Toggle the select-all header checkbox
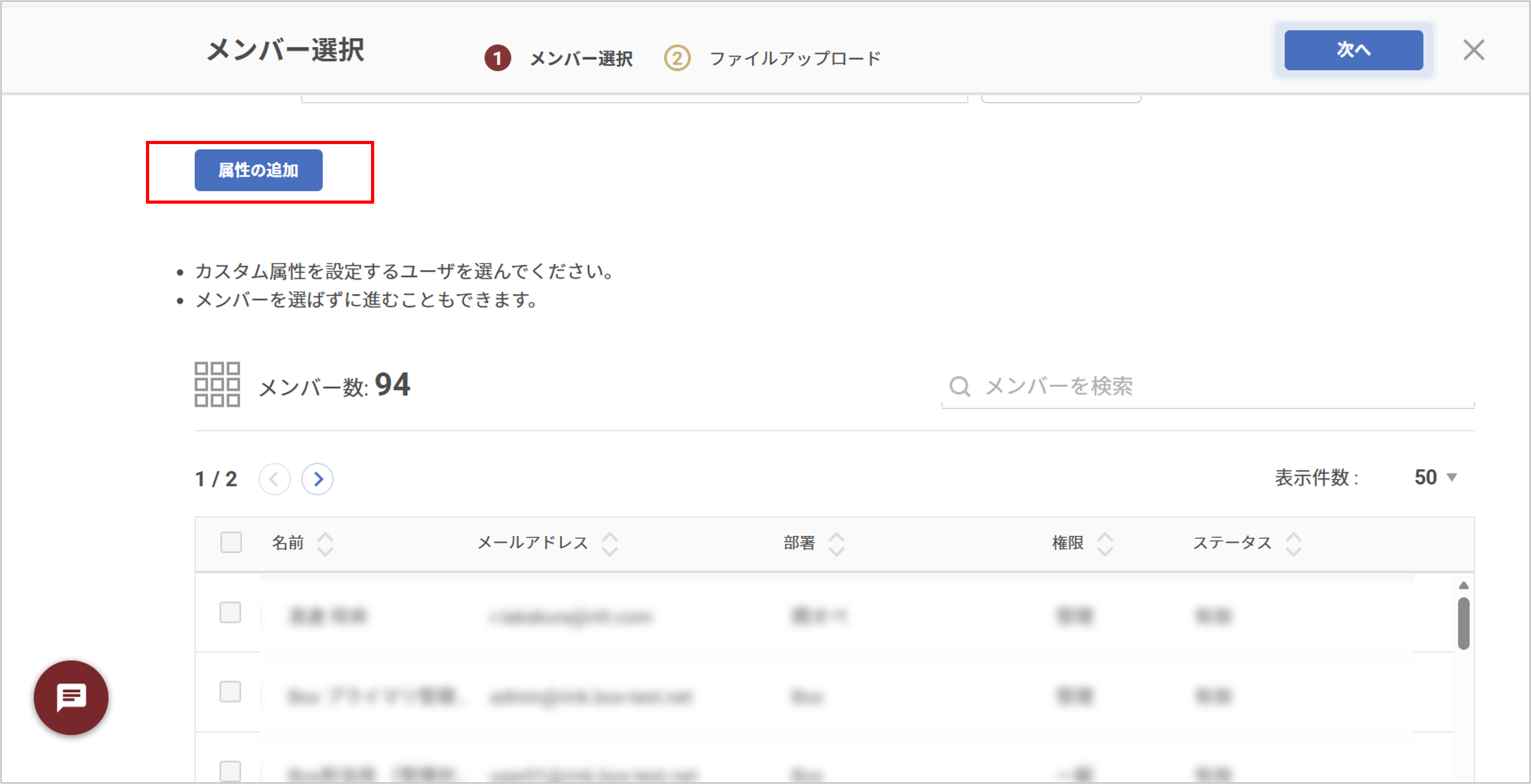 [x=230, y=542]
